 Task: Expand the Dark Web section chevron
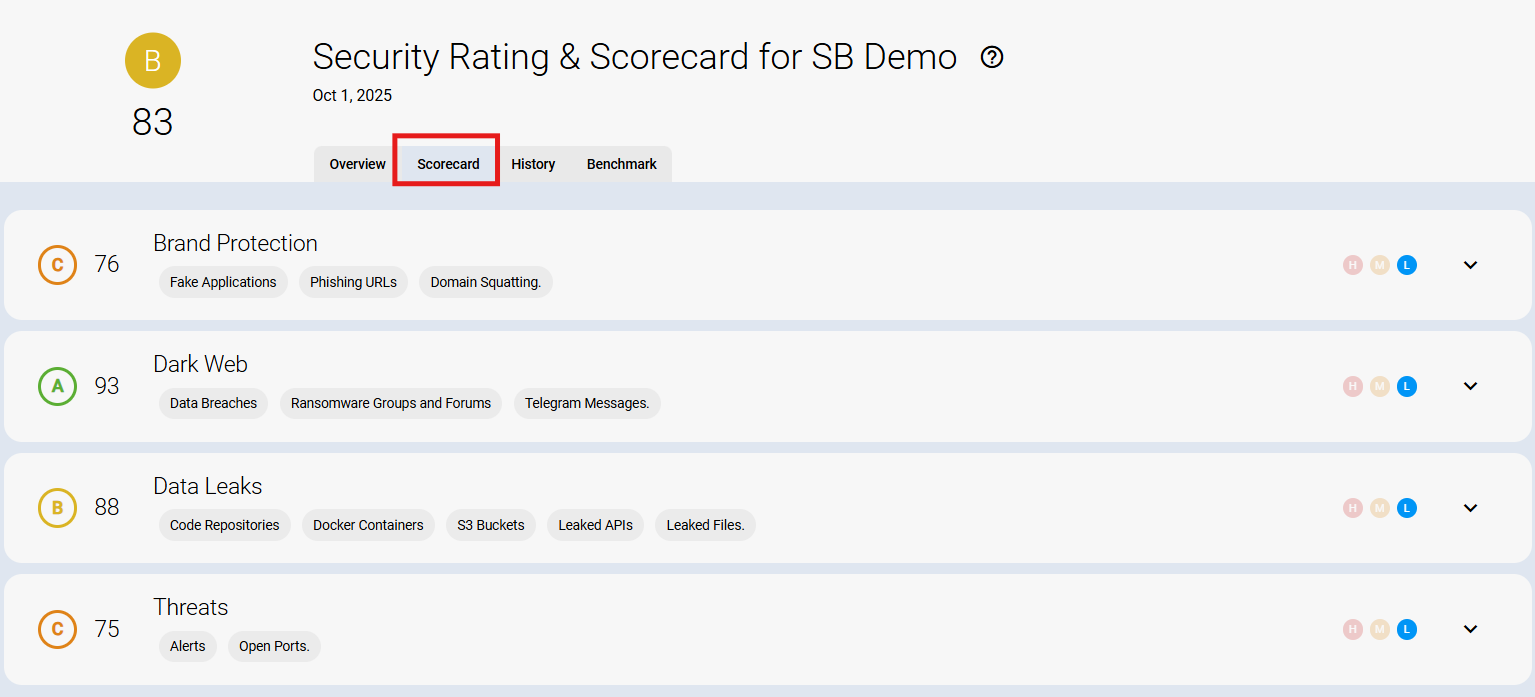coord(1470,386)
